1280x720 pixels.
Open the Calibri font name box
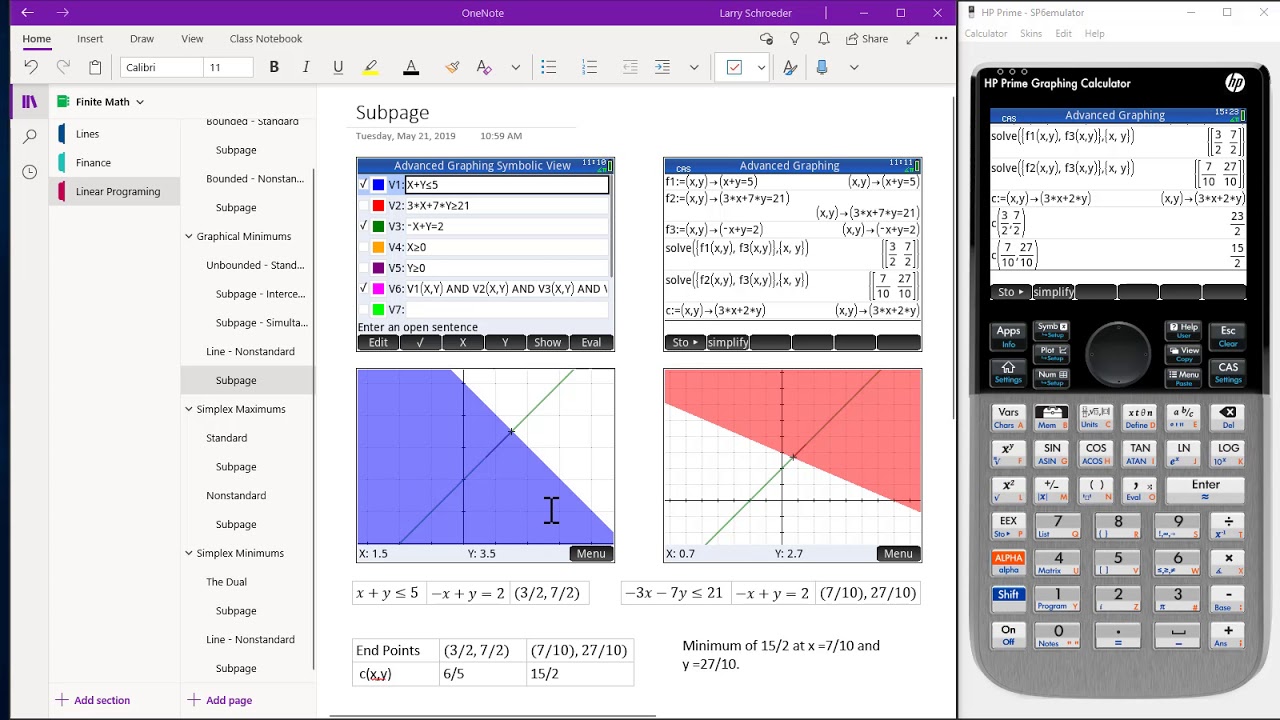(162, 67)
